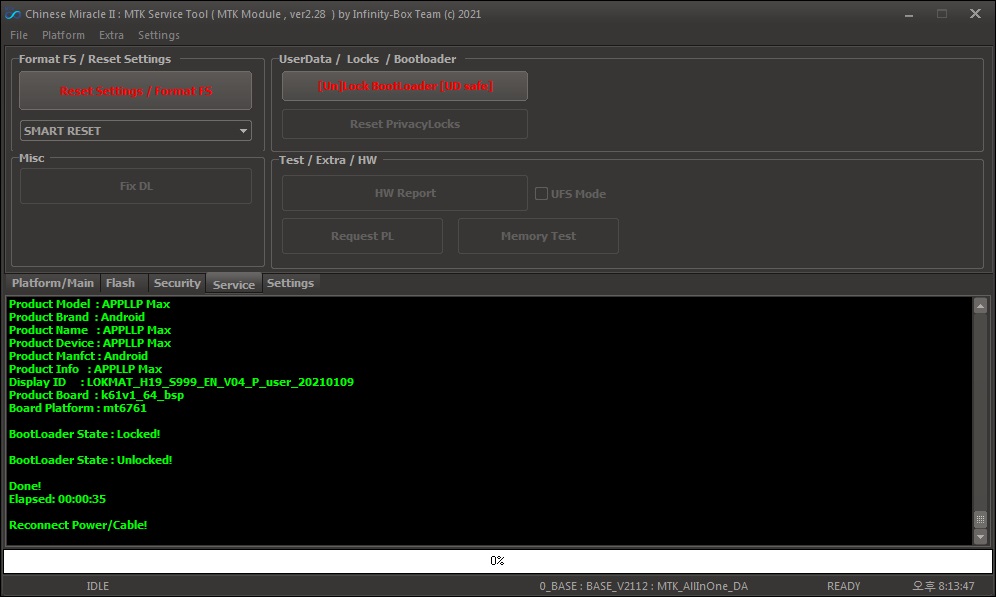
Task: Click 'BootLoader State : Unlocked!' log line
Action: click(x=90, y=460)
